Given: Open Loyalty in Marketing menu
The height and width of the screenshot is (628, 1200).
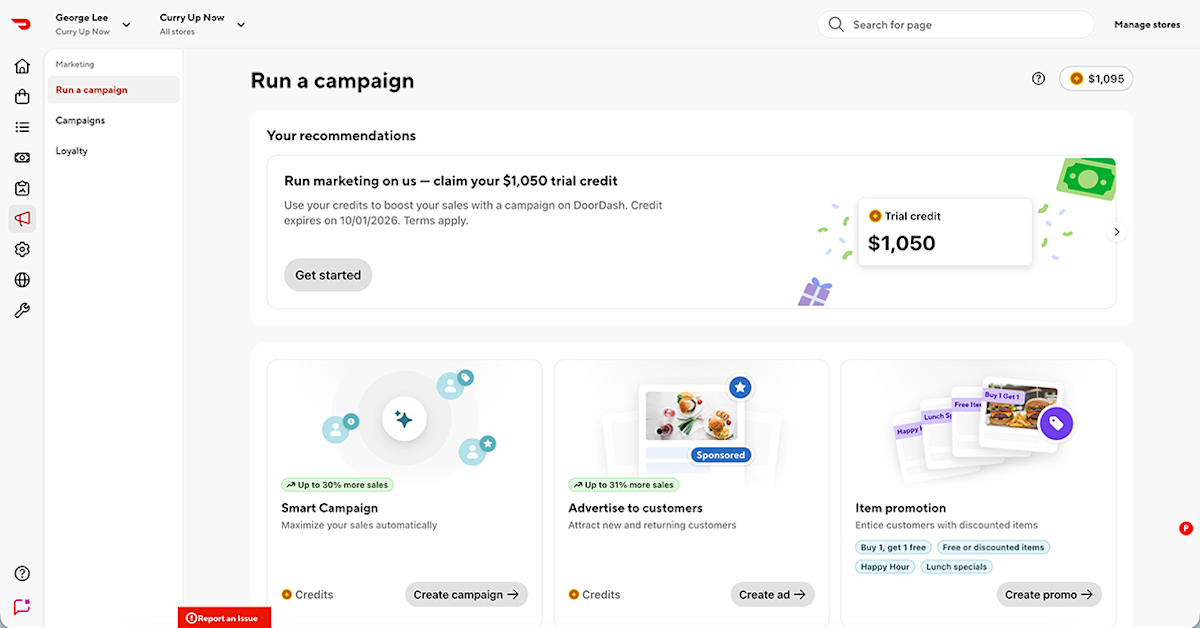Looking at the screenshot, I should 72,151.
